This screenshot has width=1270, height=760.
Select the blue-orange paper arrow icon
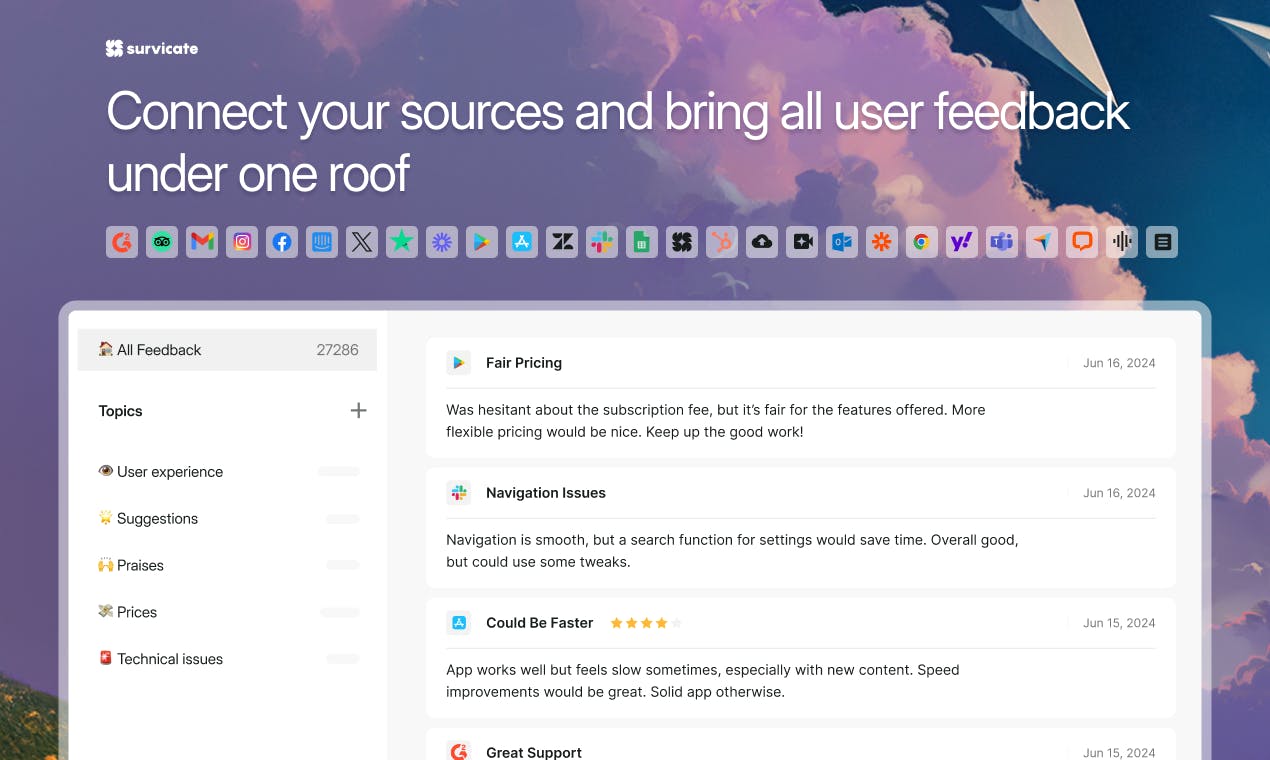click(x=1042, y=242)
